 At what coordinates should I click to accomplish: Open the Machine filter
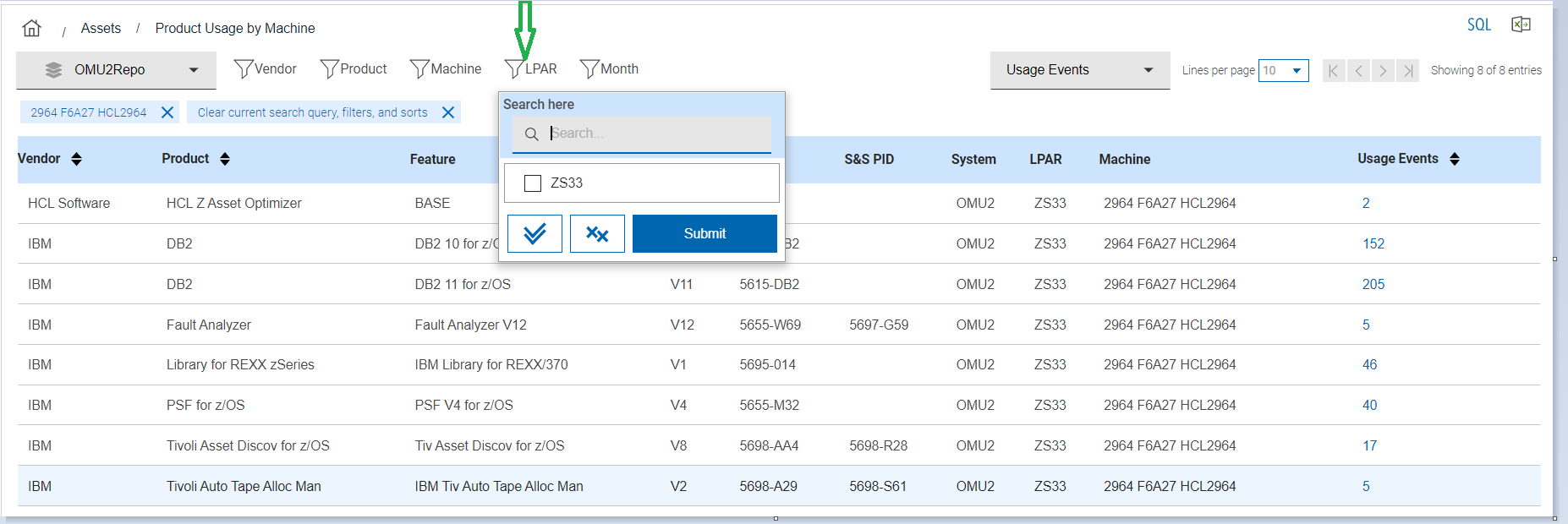tap(445, 69)
